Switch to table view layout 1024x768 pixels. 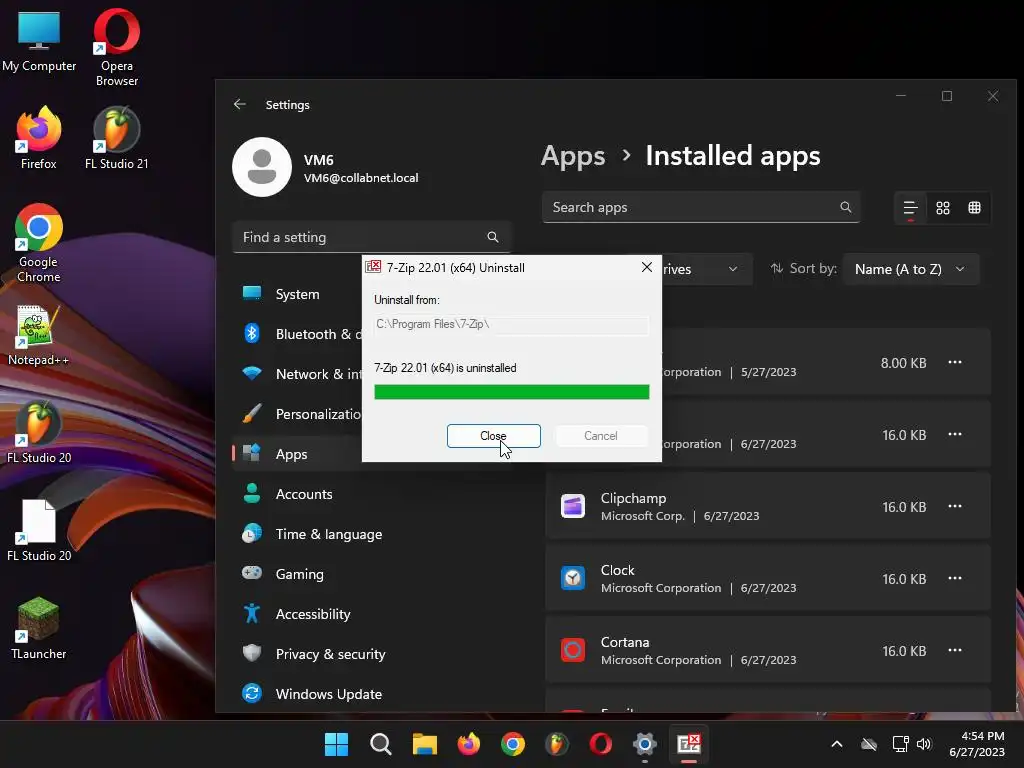point(974,208)
